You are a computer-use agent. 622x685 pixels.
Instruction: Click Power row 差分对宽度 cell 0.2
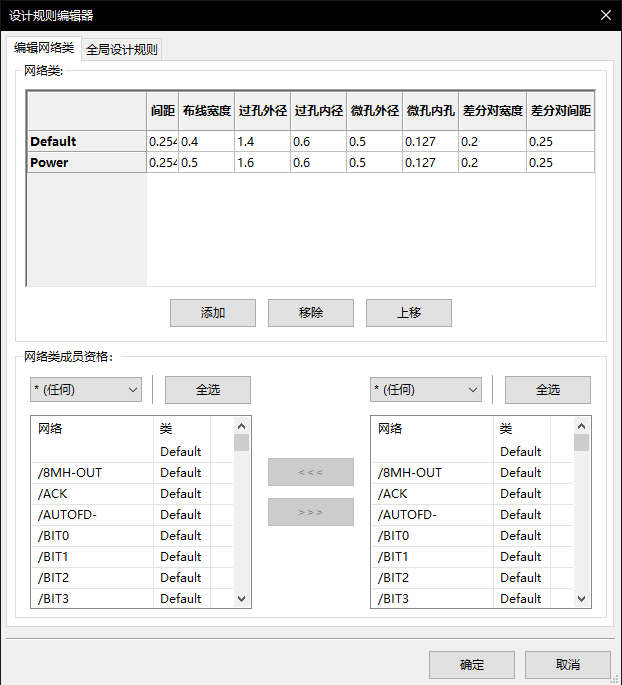[492, 163]
